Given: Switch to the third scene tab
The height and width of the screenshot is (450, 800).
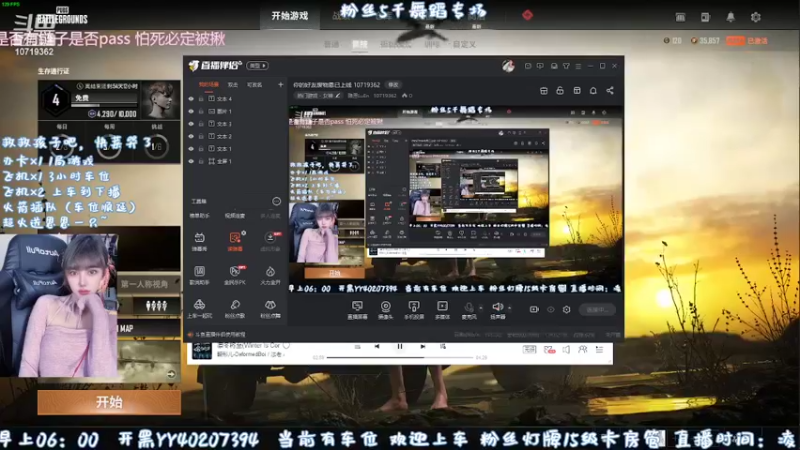Looking at the screenshot, I should pos(254,85).
